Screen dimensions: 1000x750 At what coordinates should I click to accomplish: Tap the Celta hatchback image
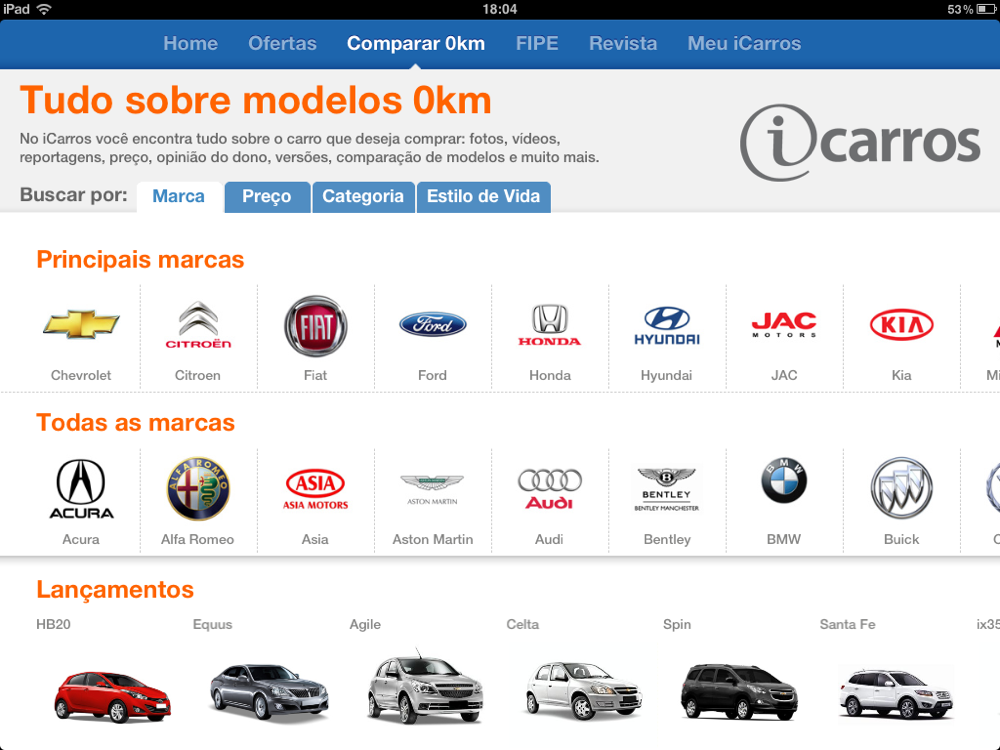click(582, 691)
